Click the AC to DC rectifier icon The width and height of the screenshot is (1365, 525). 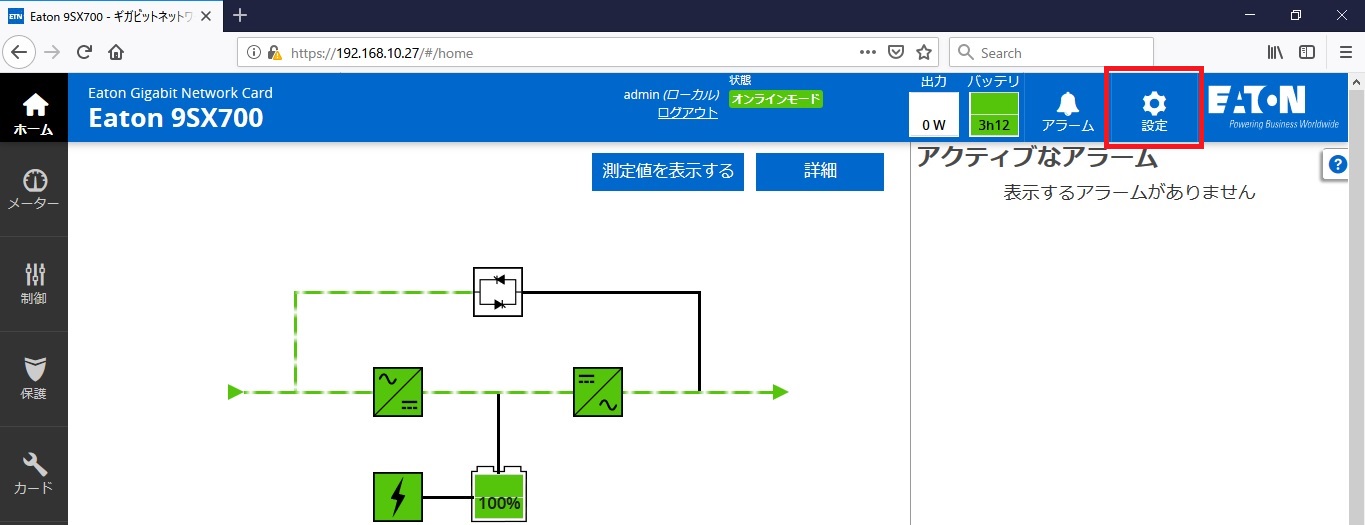tap(398, 392)
